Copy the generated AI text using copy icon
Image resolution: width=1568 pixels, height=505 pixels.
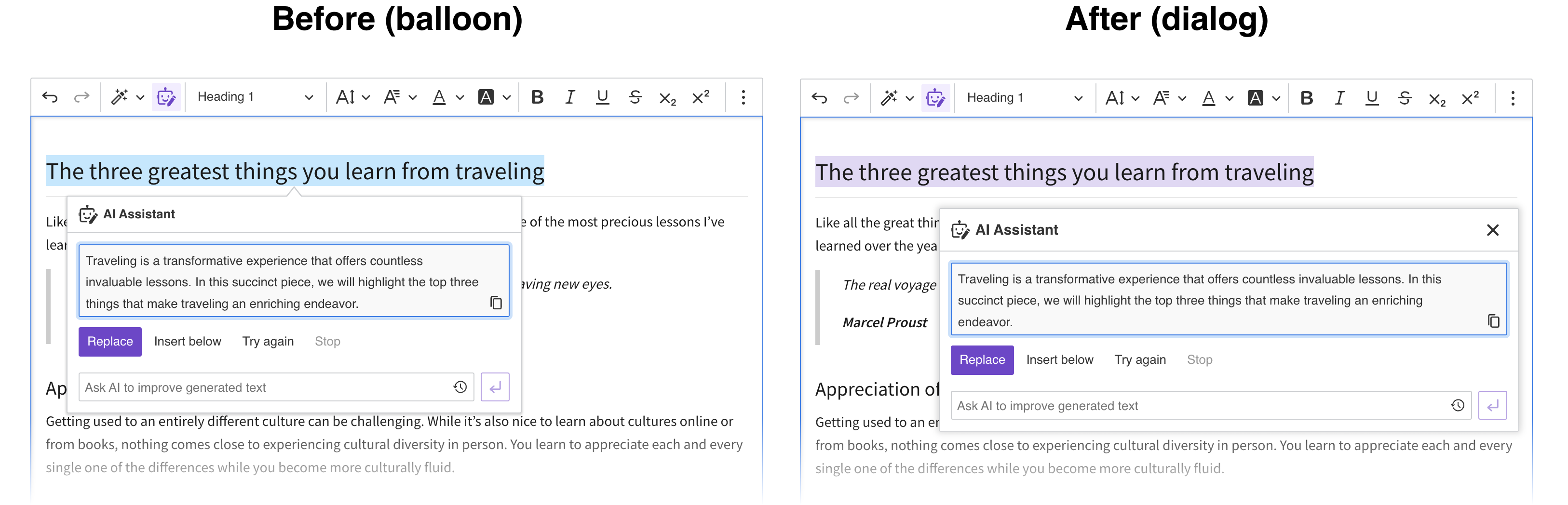(497, 303)
